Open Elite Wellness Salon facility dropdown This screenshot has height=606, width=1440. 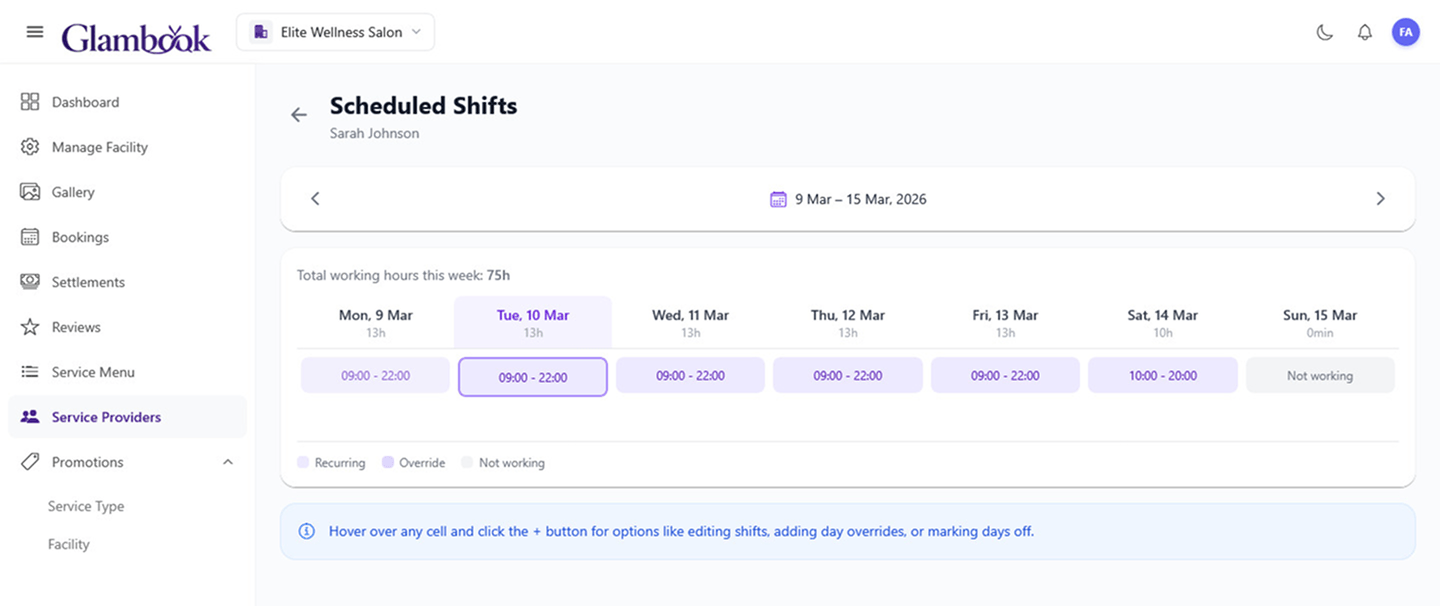click(336, 32)
